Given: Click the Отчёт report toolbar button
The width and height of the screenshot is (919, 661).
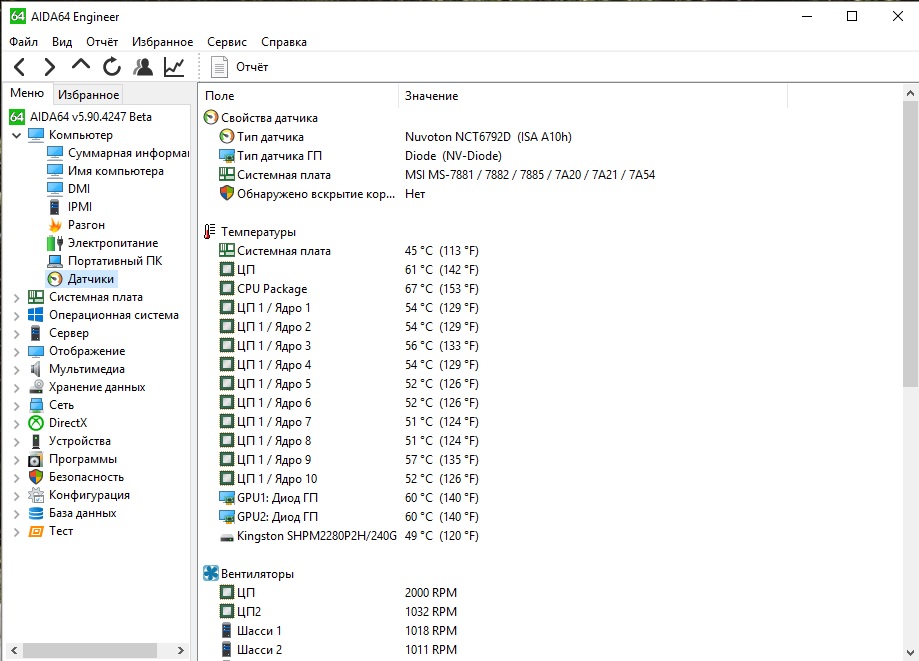Looking at the screenshot, I should point(239,67).
